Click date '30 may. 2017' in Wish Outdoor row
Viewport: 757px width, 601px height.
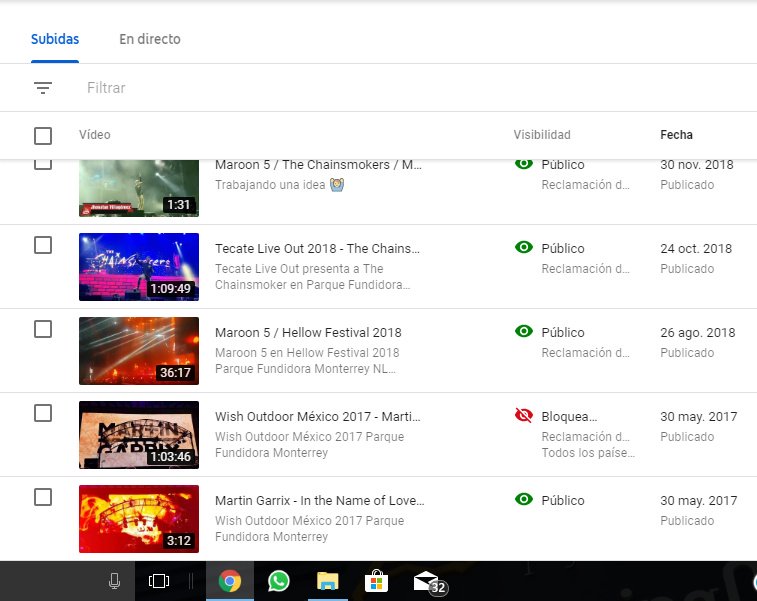[x=699, y=417]
